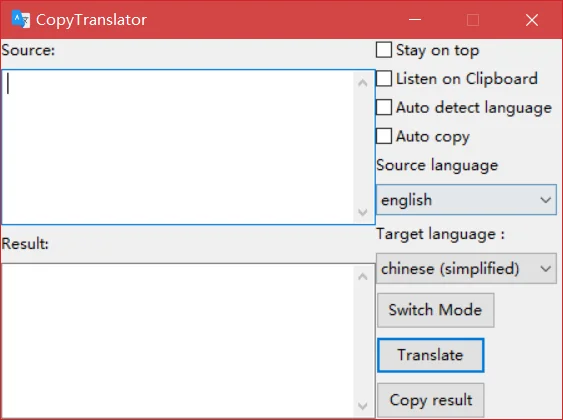Click the Switch Mode button
The width and height of the screenshot is (563, 420).
click(x=436, y=310)
